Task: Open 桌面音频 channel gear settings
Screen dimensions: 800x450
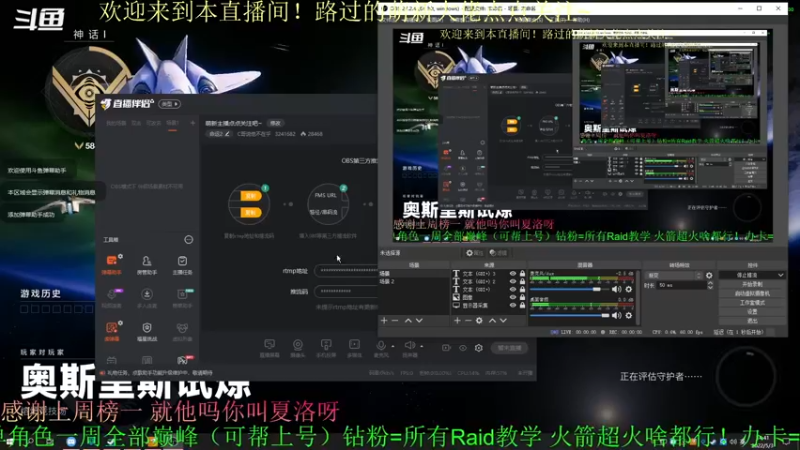Action: coord(629,315)
